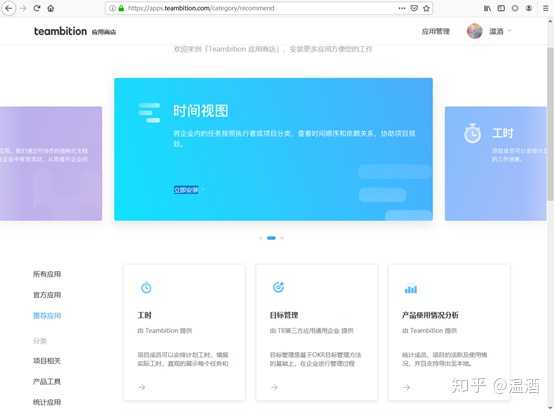Image resolution: width=554 pixels, height=409 pixels.
Task: Click the 工时 stopwatch icon on the right banner
Action: coord(472,133)
